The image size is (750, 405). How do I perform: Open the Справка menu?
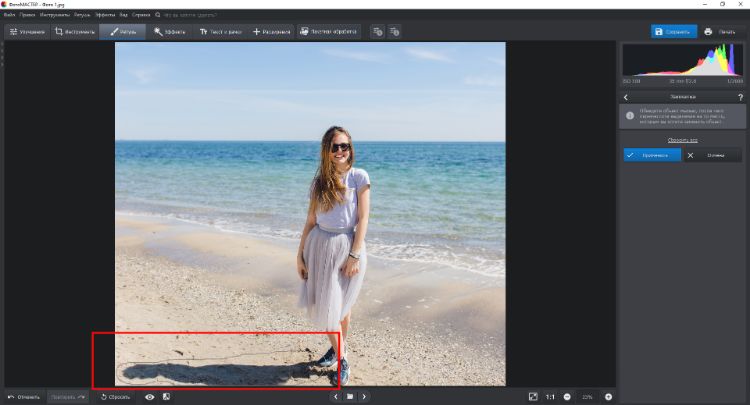pyautogui.click(x=141, y=15)
